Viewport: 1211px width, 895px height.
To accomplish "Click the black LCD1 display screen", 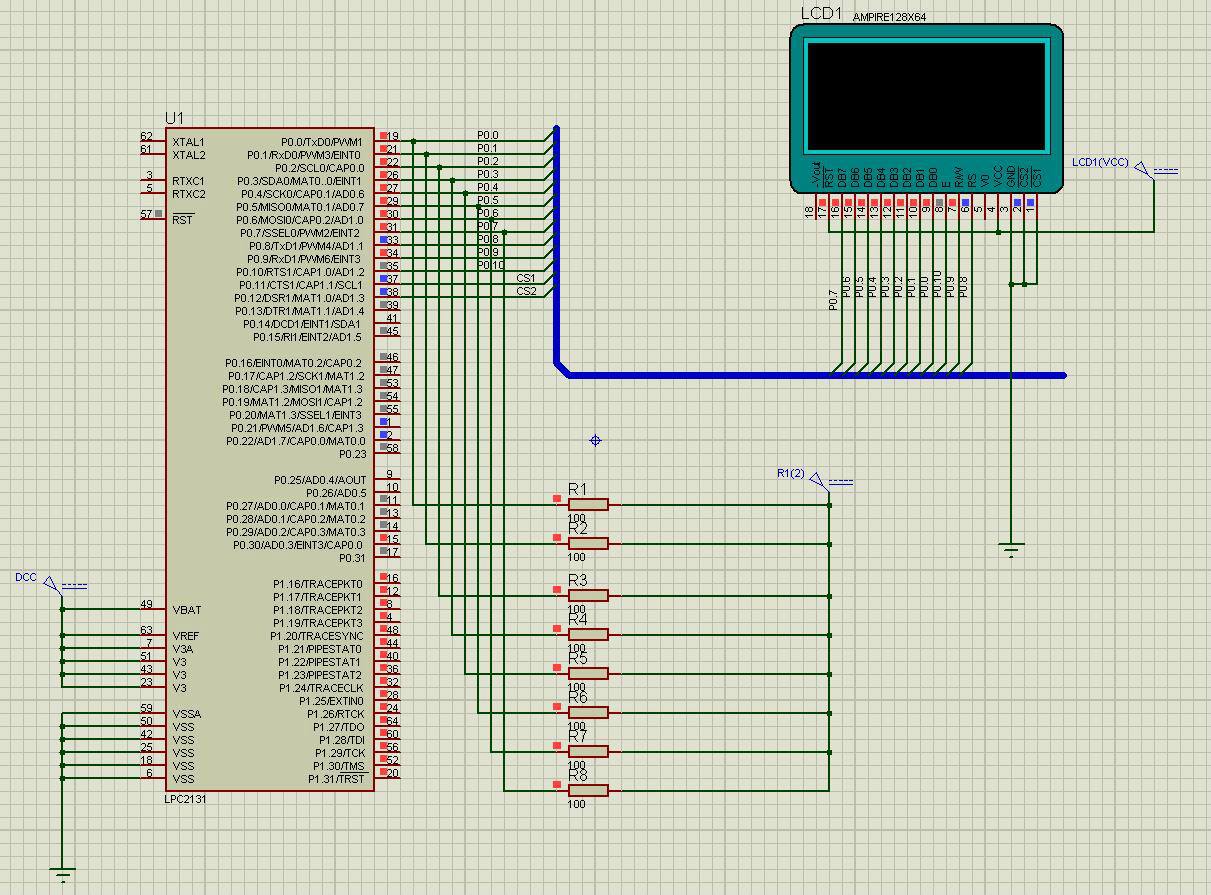I will tap(926, 95).
